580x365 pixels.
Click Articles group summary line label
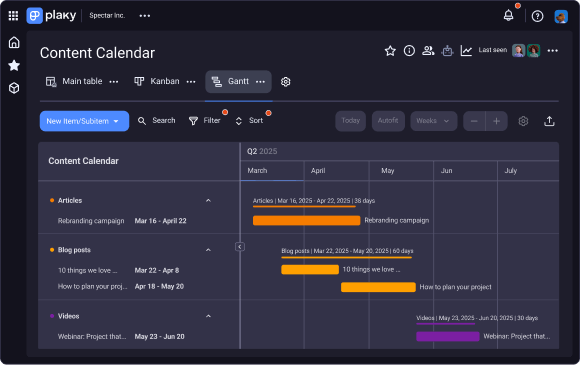[x=314, y=201]
